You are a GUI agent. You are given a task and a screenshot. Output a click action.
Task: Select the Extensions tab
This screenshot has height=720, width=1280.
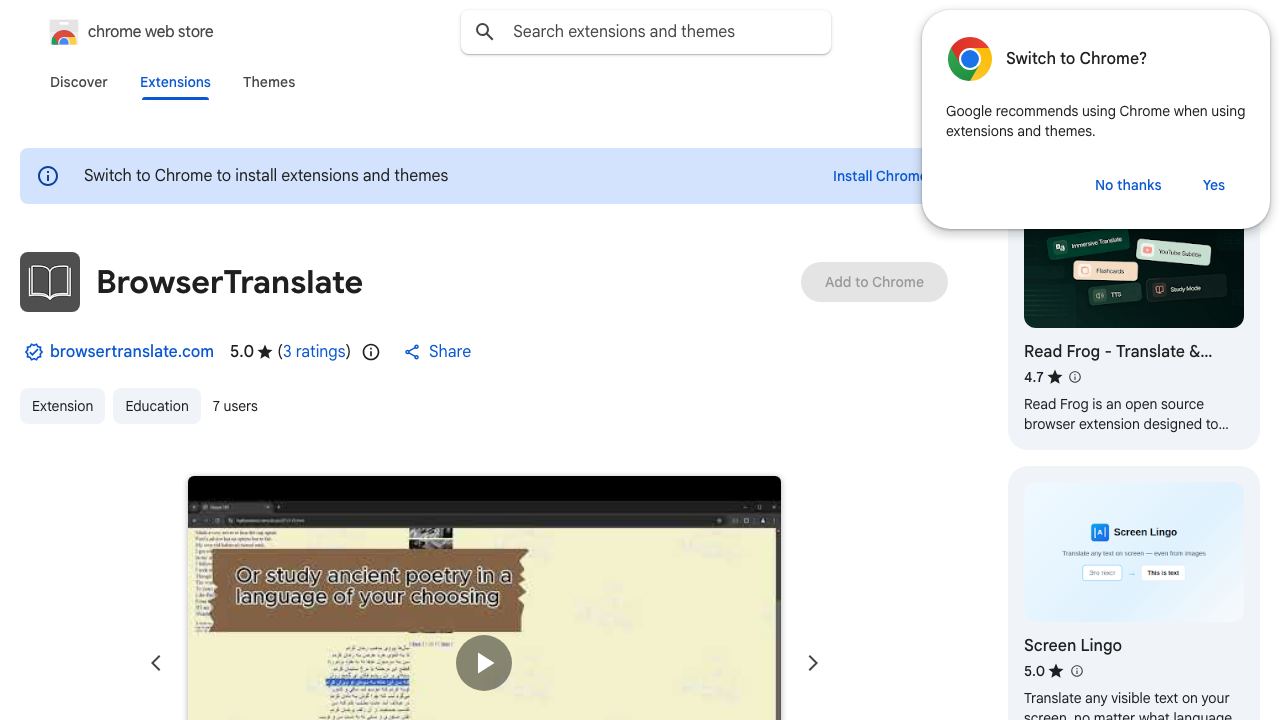point(175,82)
